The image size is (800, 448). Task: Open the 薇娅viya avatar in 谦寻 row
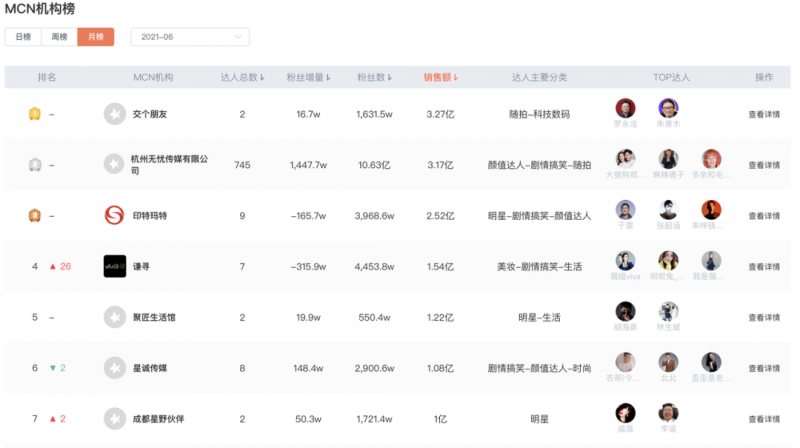pyautogui.click(x=625, y=261)
